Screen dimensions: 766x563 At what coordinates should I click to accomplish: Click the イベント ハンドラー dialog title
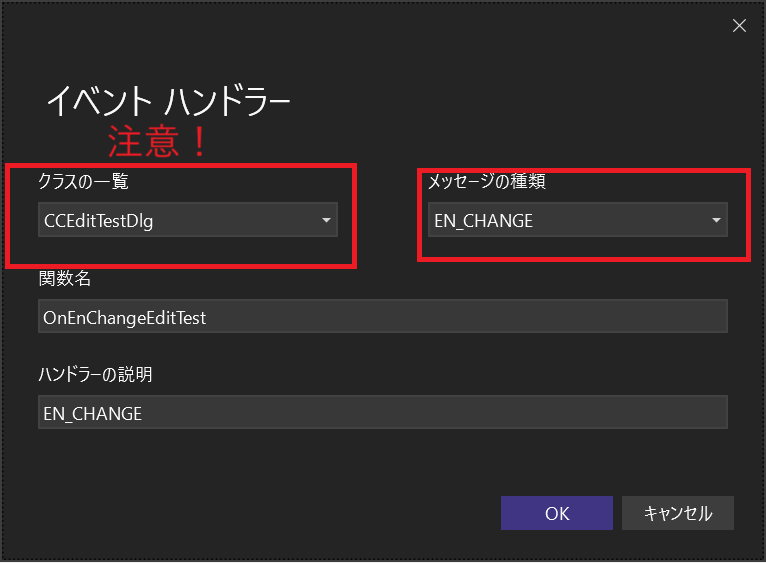tap(168, 100)
